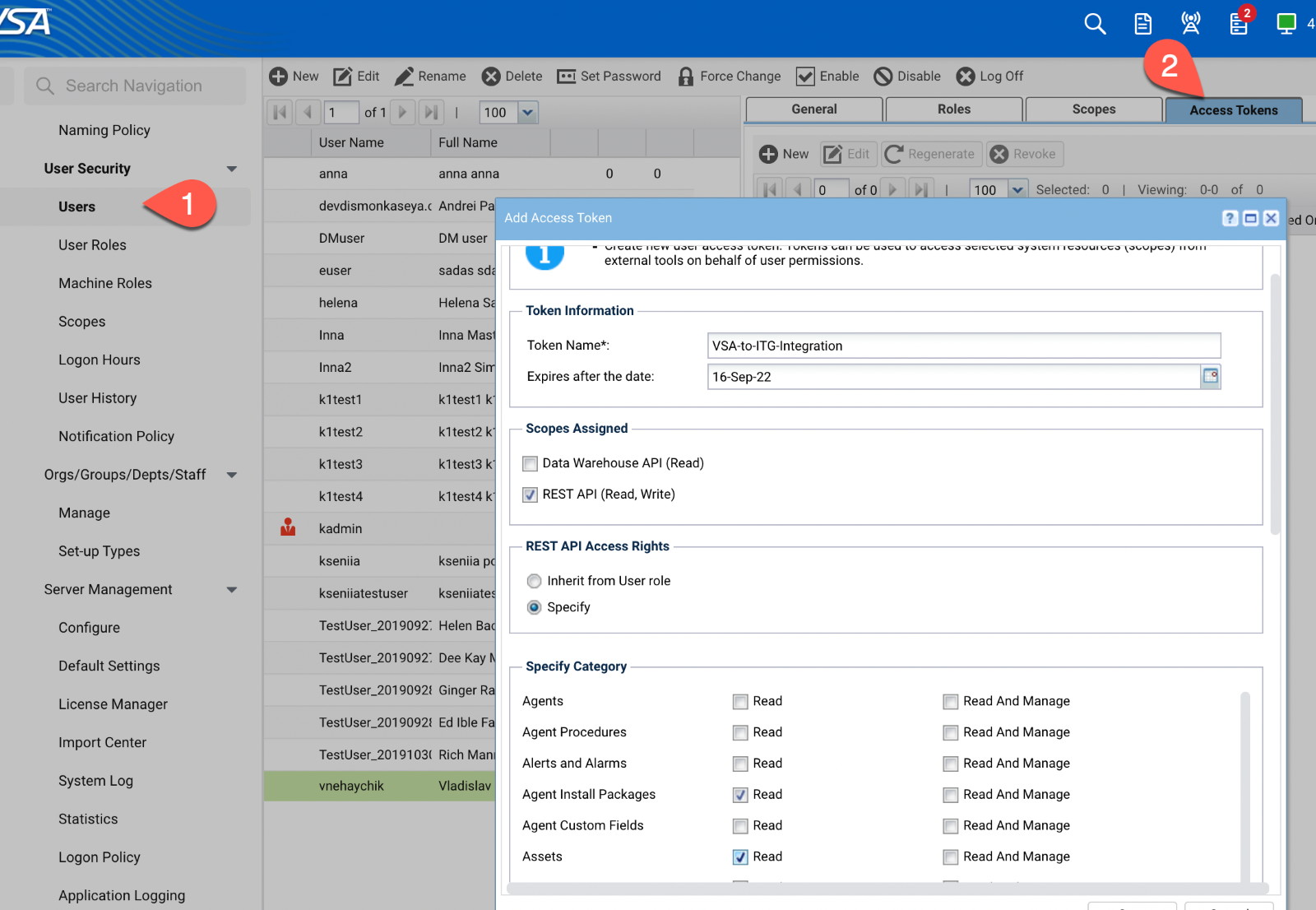Click the Token Name input field
1316x910 pixels.
[x=964, y=346]
